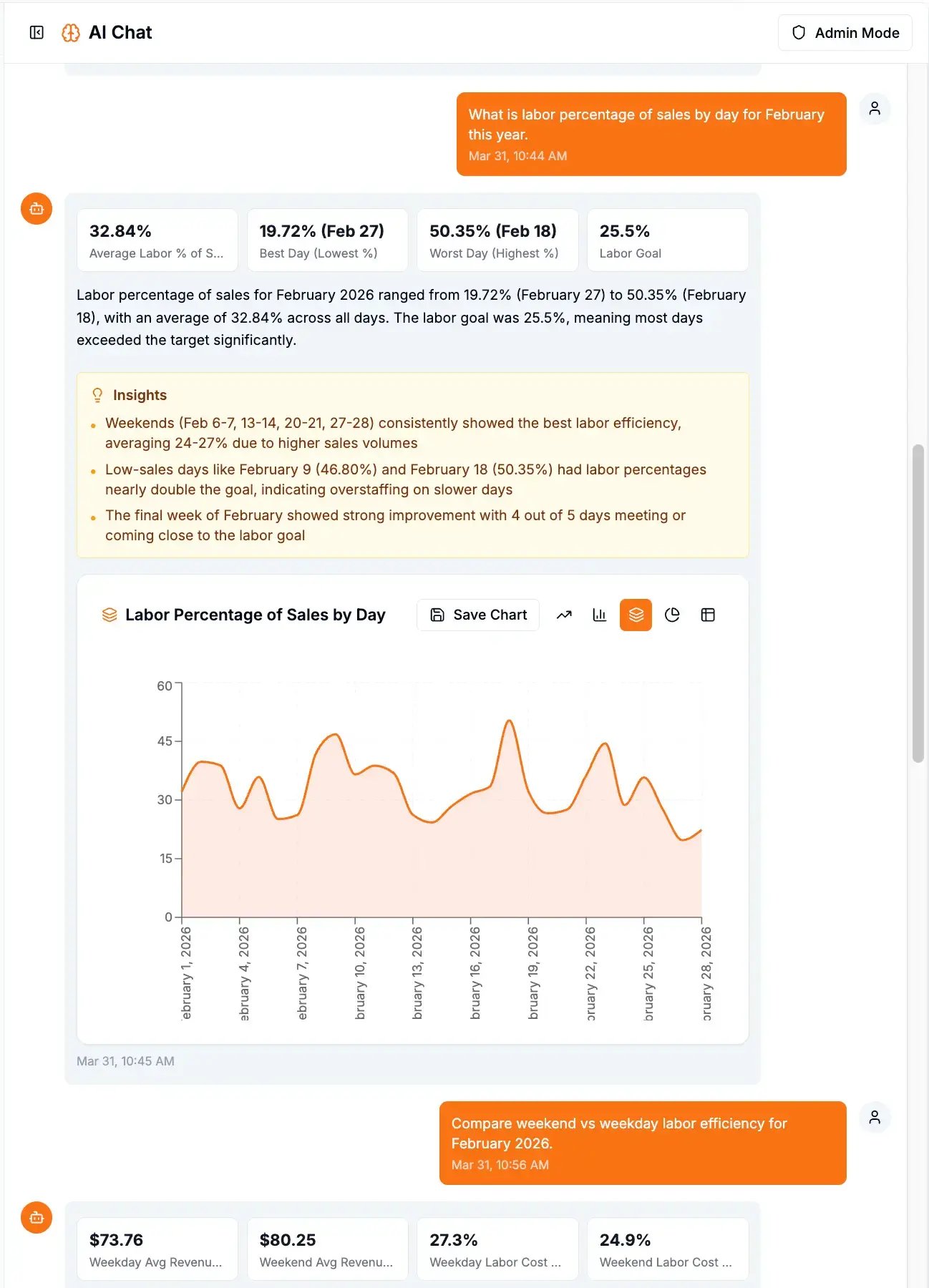Click the top user avatar icon
Screen dimensions: 929x1288
pos(875,109)
